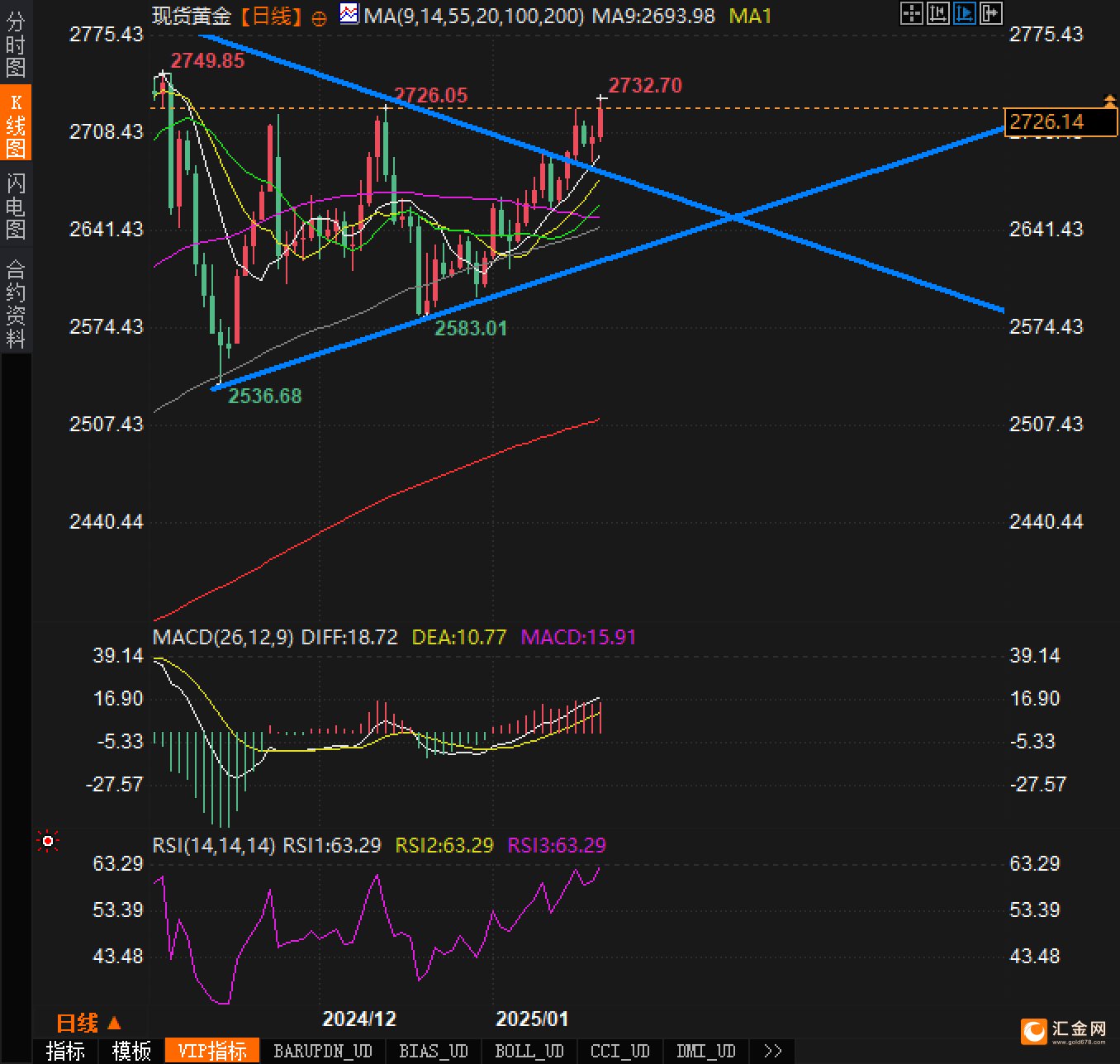Click the RSI1:63.29 value
The image size is (1120, 1064).
tap(332, 845)
